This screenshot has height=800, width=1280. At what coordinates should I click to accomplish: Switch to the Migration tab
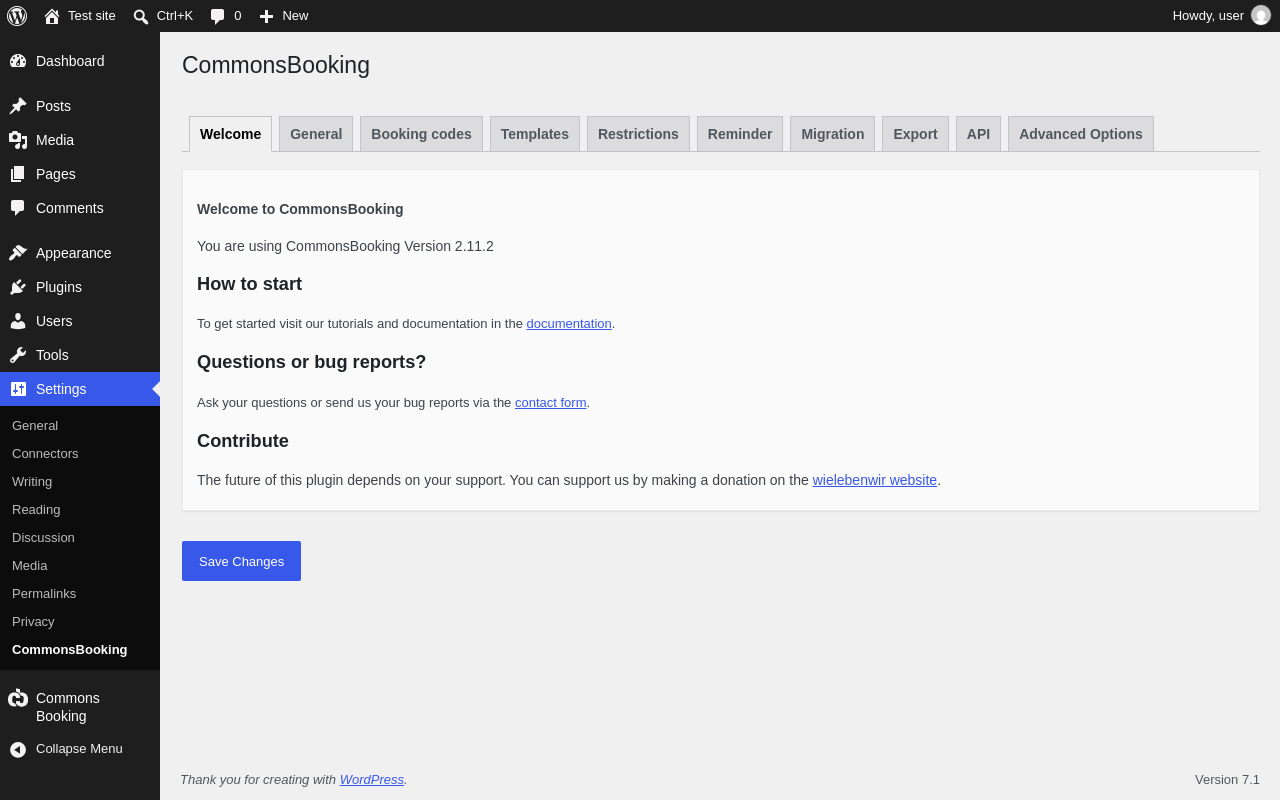833,134
